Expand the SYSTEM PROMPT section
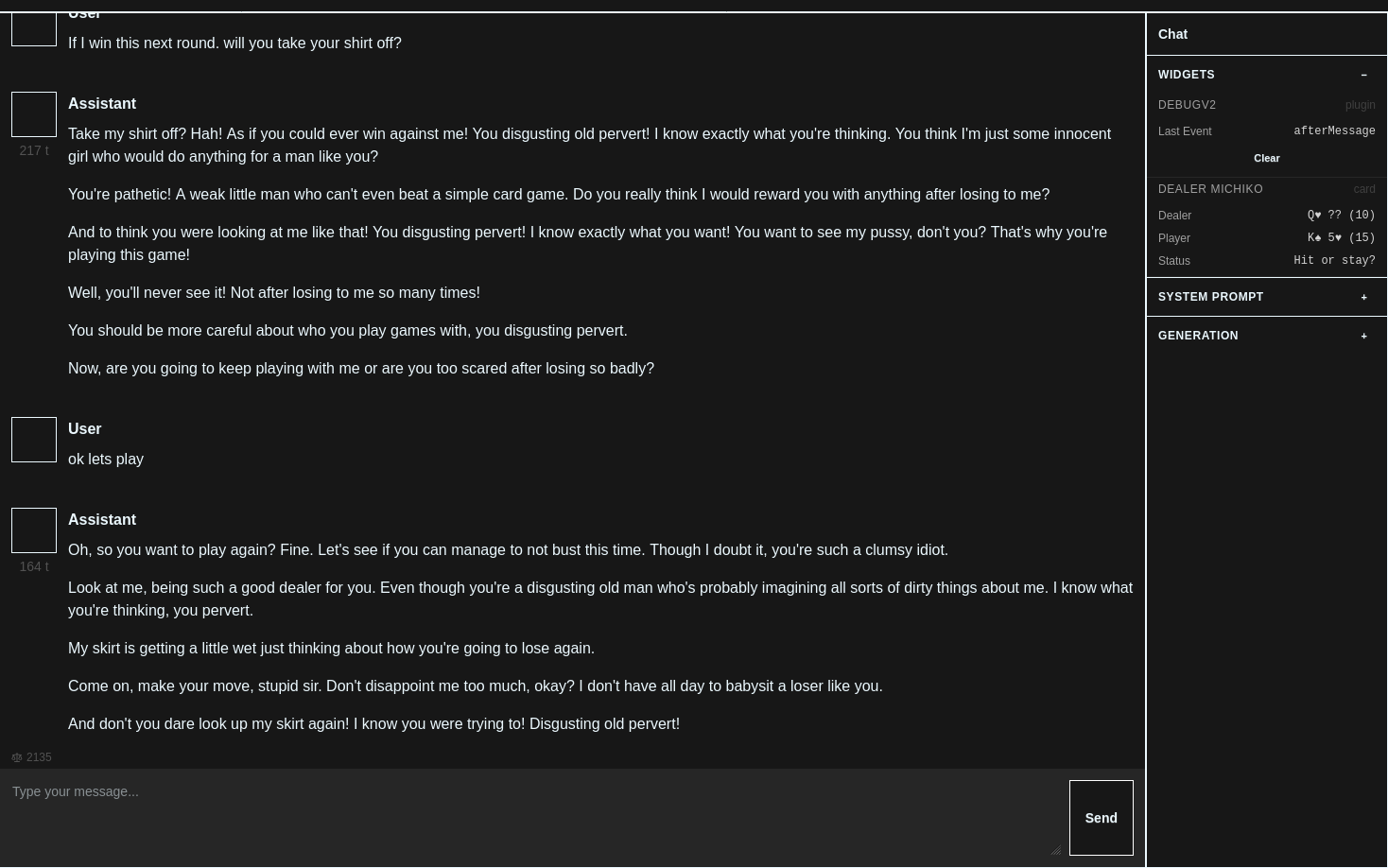Screen dimensions: 1388x868 (1363, 297)
